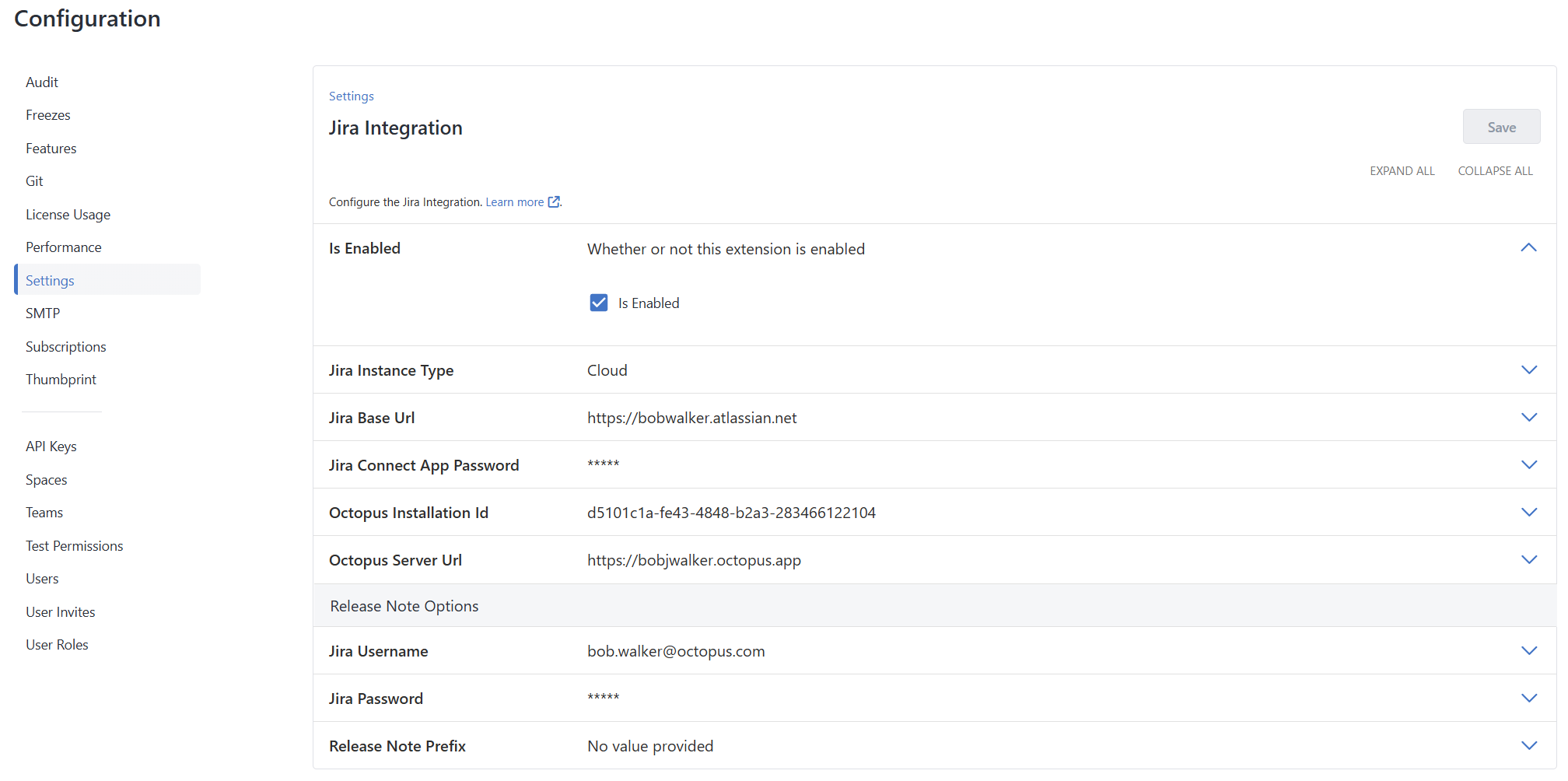1568x781 pixels.
Task: Click the Settings breadcrumb link
Action: coord(351,96)
